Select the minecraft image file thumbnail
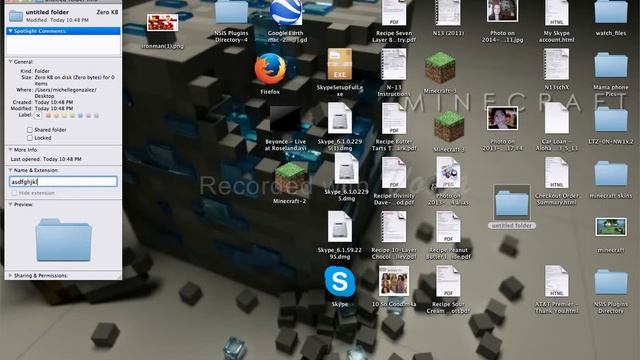 [611, 227]
